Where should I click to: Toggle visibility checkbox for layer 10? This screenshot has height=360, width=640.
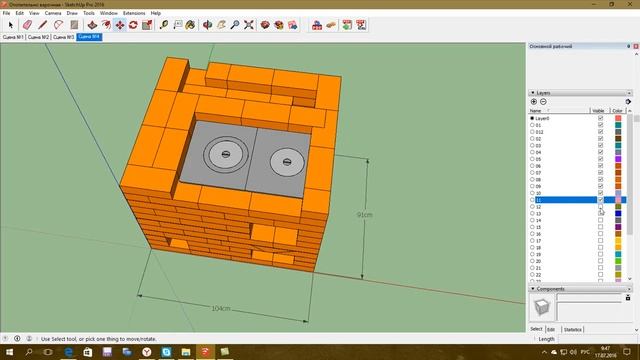pos(600,193)
